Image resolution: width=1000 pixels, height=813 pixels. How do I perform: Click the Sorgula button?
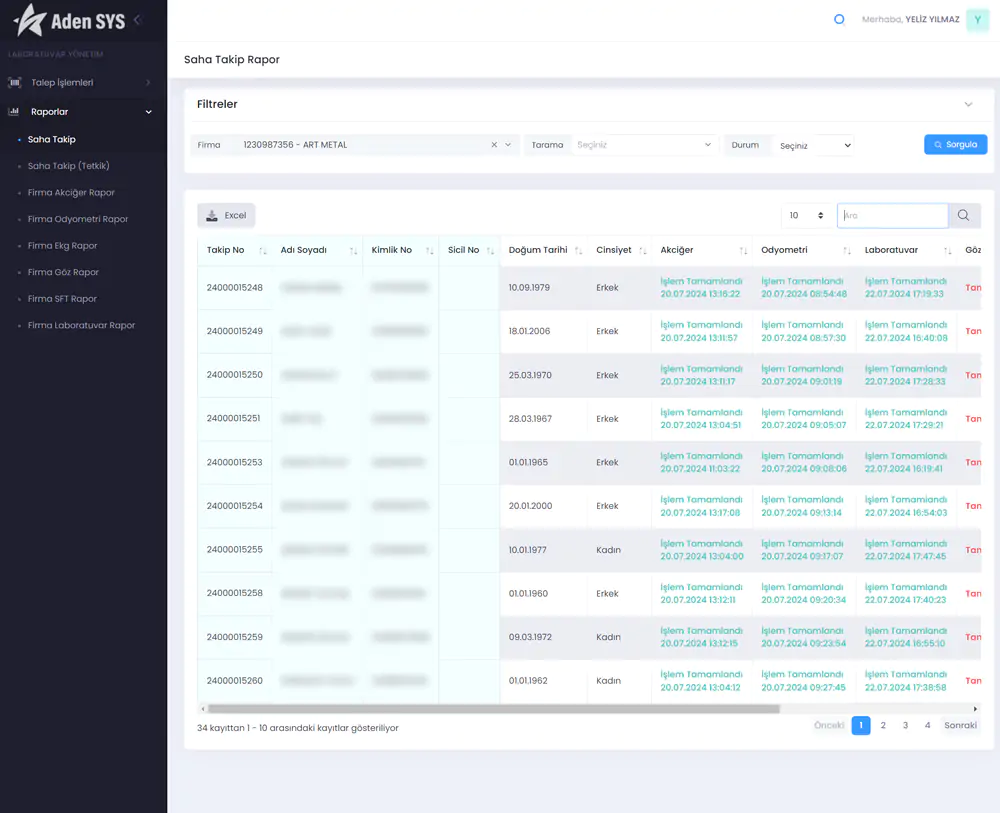pyautogui.click(x=955, y=145)
